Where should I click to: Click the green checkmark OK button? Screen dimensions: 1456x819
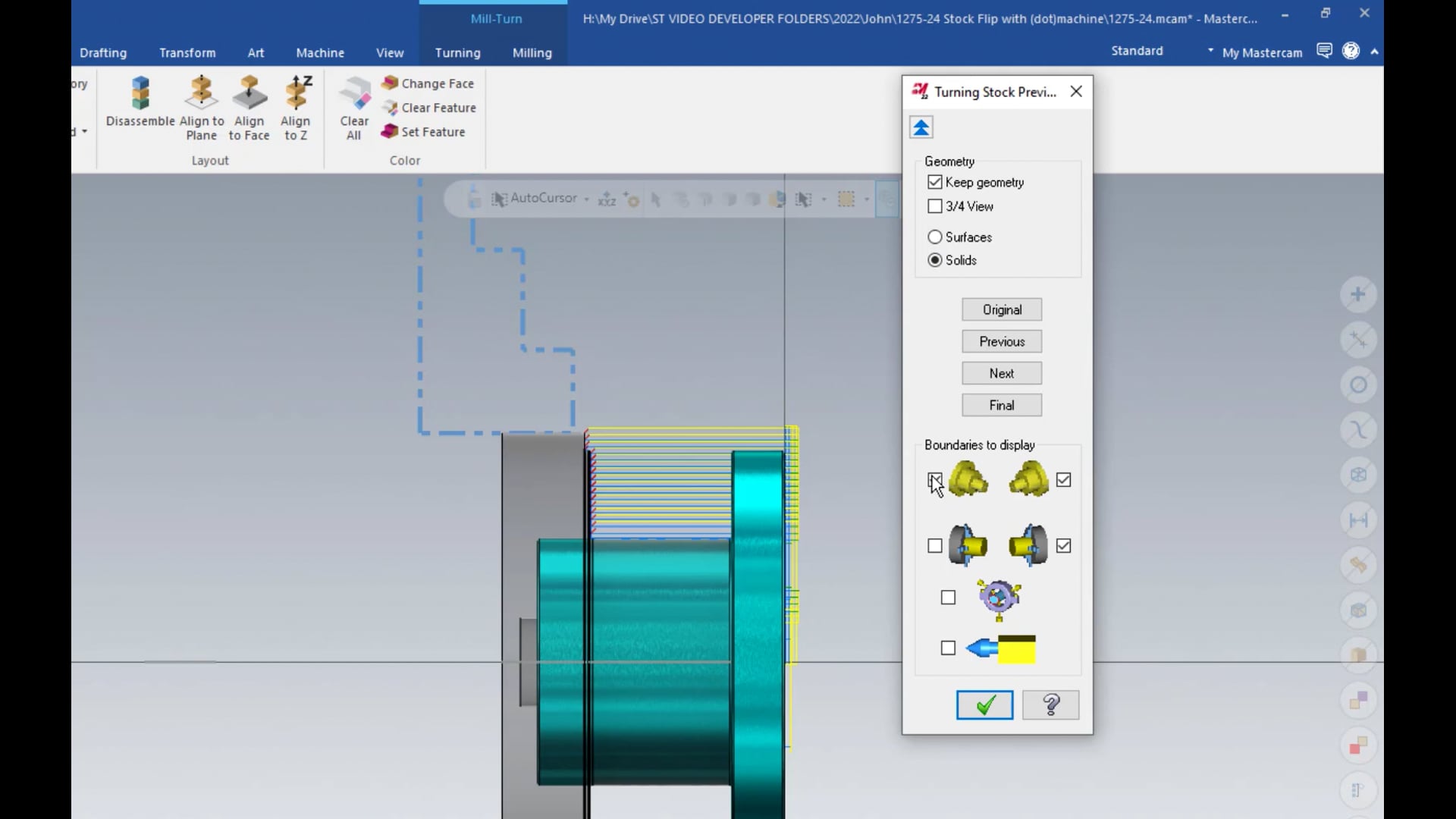click(984, 705)
